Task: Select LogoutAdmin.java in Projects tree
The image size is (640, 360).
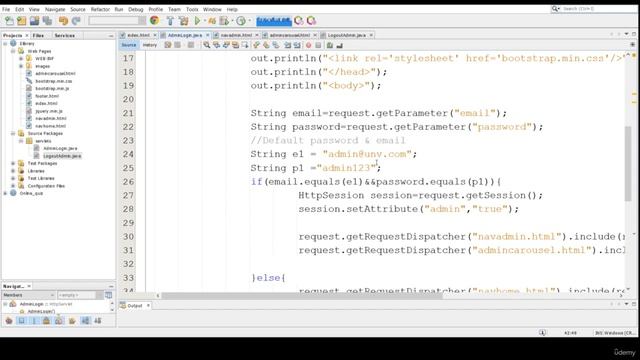Action: click(62, 156)
